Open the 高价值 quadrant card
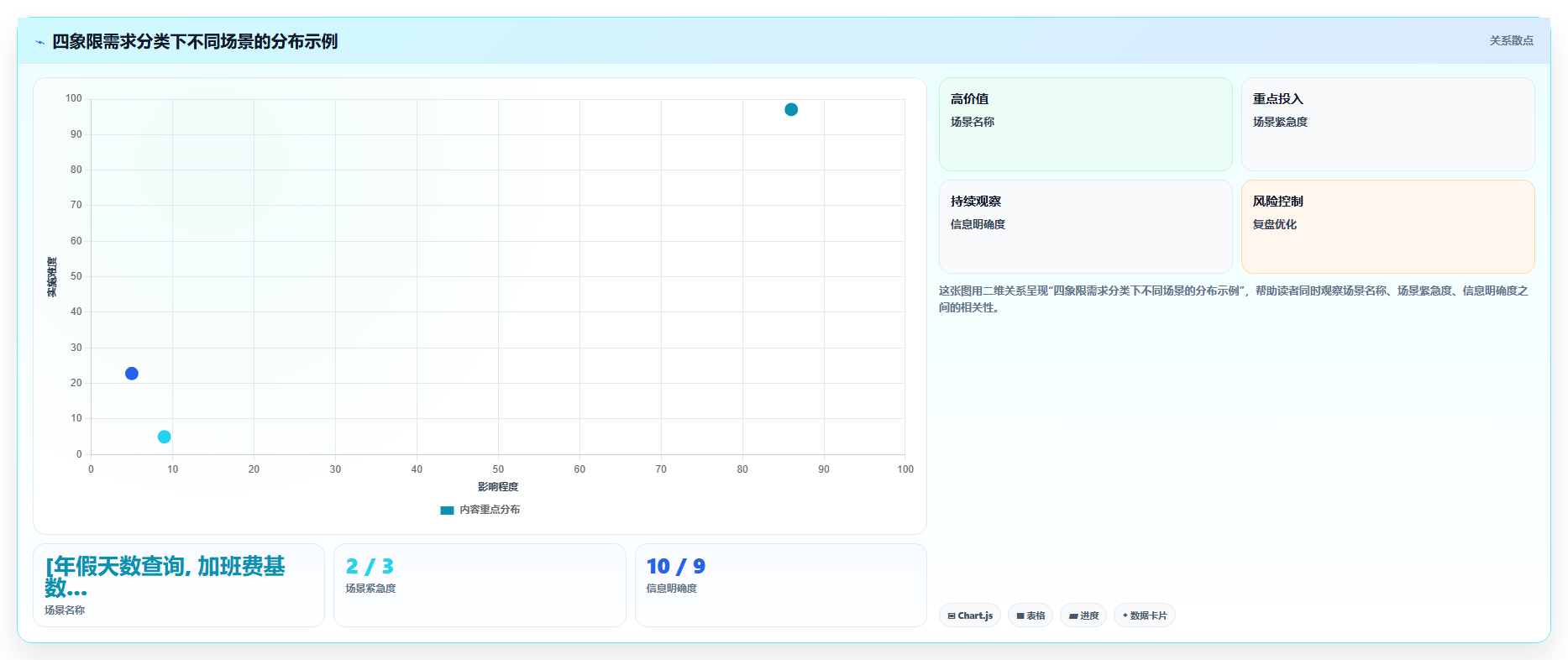The image size is (1568, 660). [x=1085, y=124]
